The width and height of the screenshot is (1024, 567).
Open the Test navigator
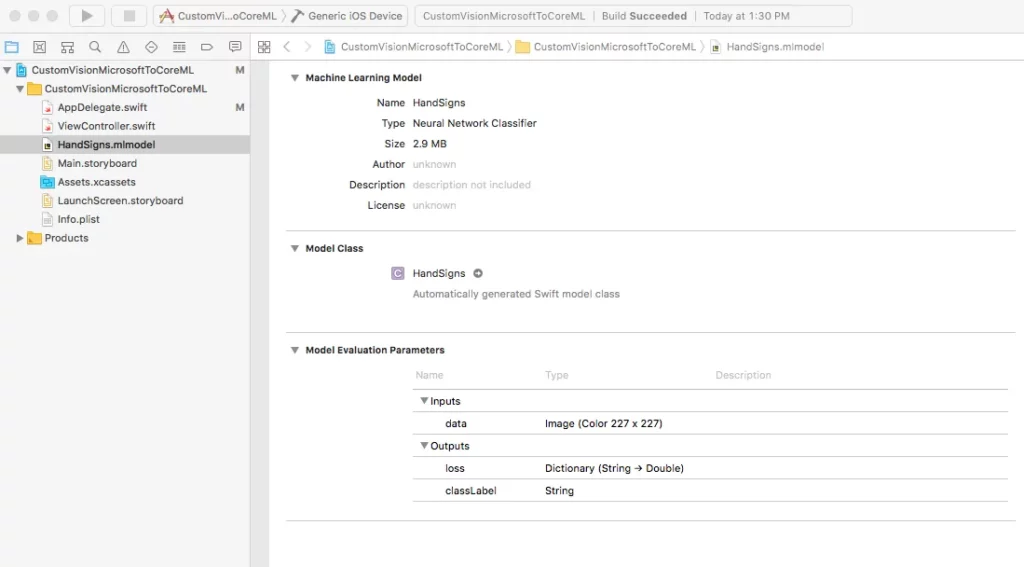point(151,47)
